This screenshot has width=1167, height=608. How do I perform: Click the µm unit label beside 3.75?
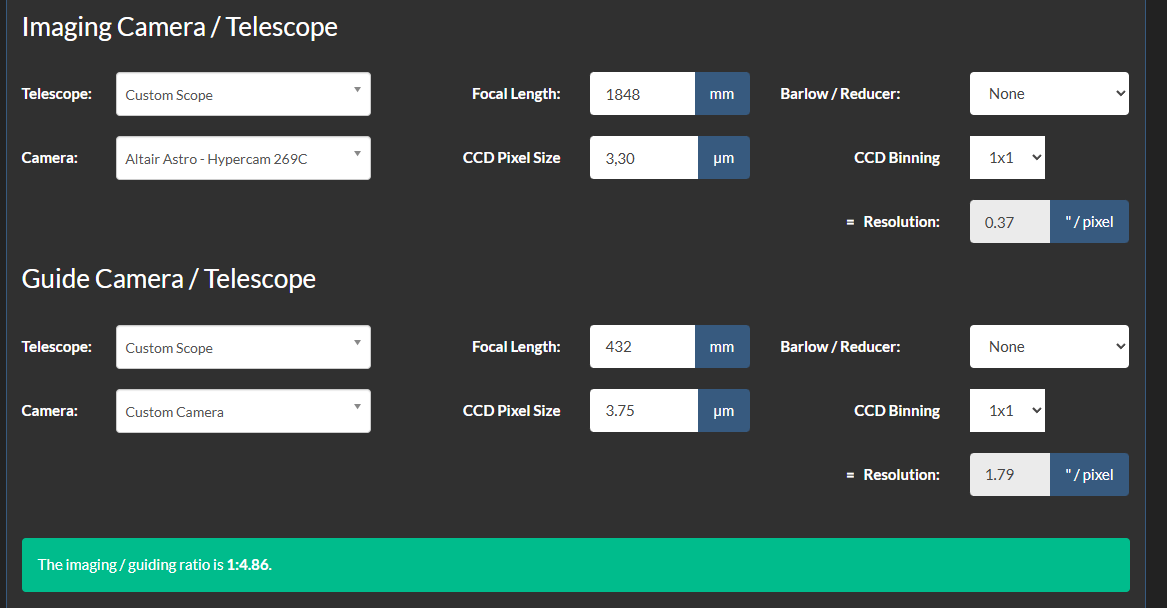click(x=723, y=411)
